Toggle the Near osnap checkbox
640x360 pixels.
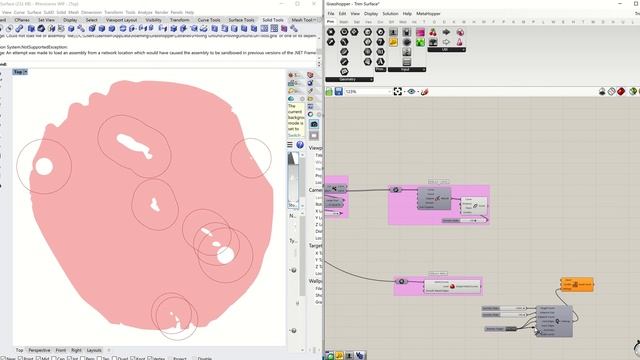click(4, 358)
